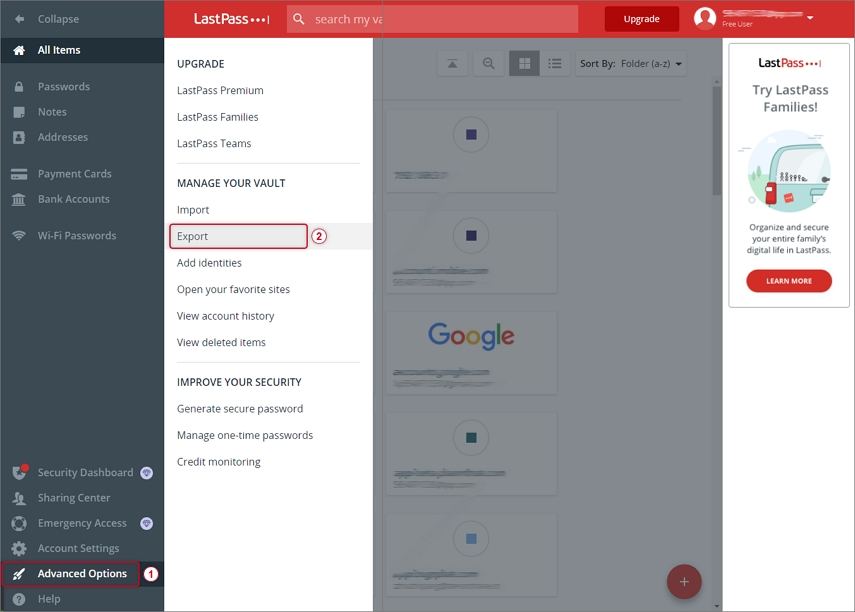The width and height of the screenshot is (855, 612).
Task: Click the user avatar icon
Action: click(x=705, y=19)
